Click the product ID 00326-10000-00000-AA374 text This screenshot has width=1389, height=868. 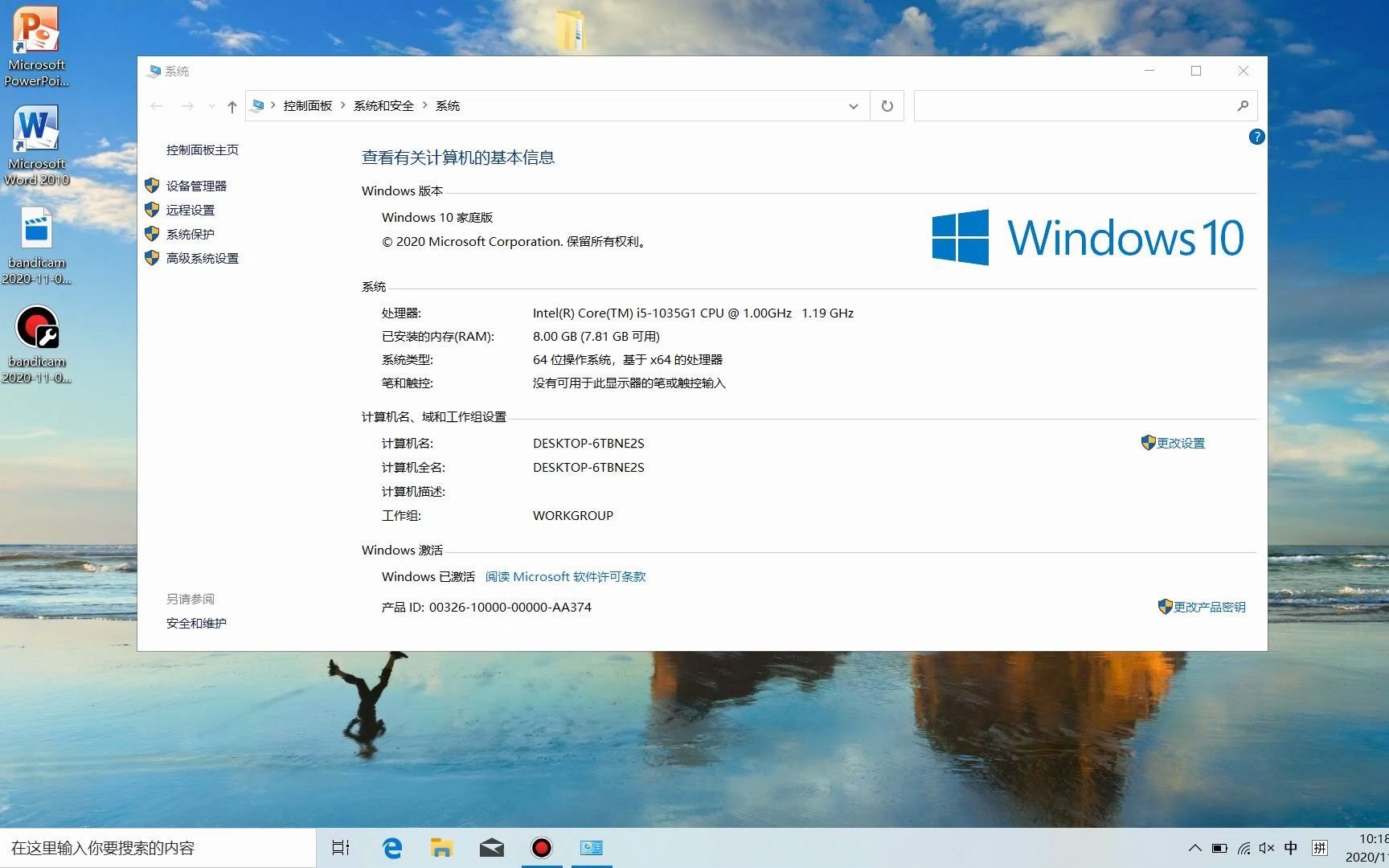pos(510,607)
